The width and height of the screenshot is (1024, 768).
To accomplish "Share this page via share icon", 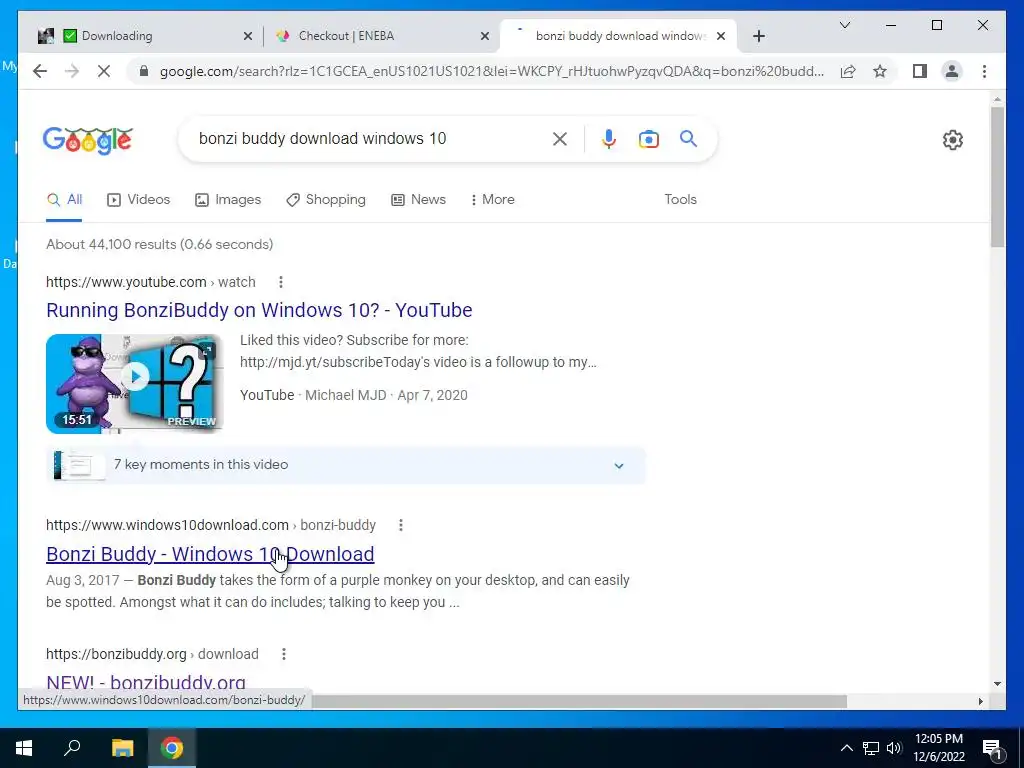I will click(848, 71).
